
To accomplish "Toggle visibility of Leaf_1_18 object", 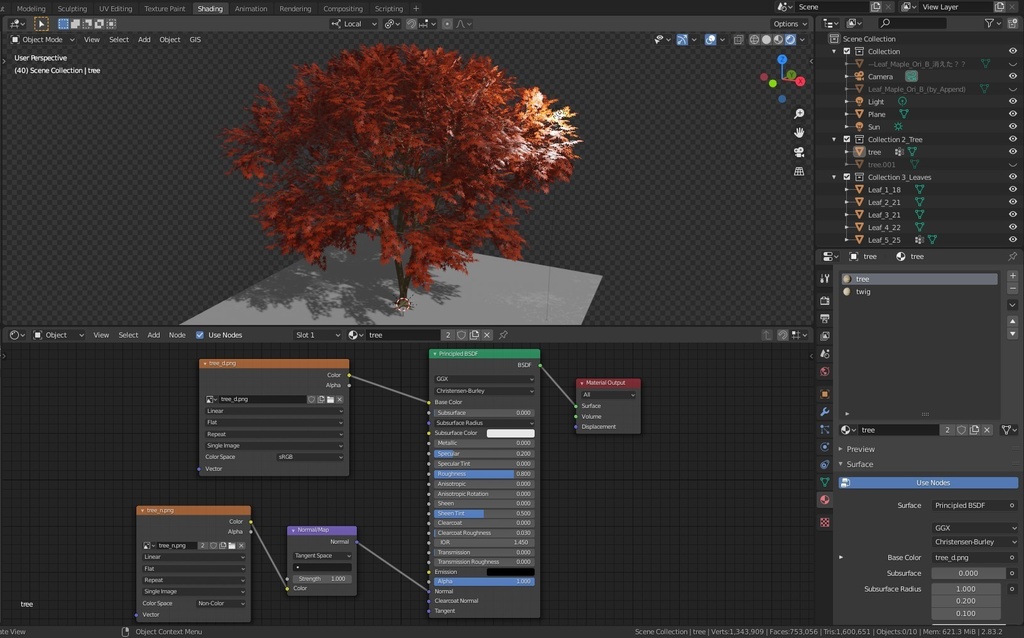I will [1011, 189].
